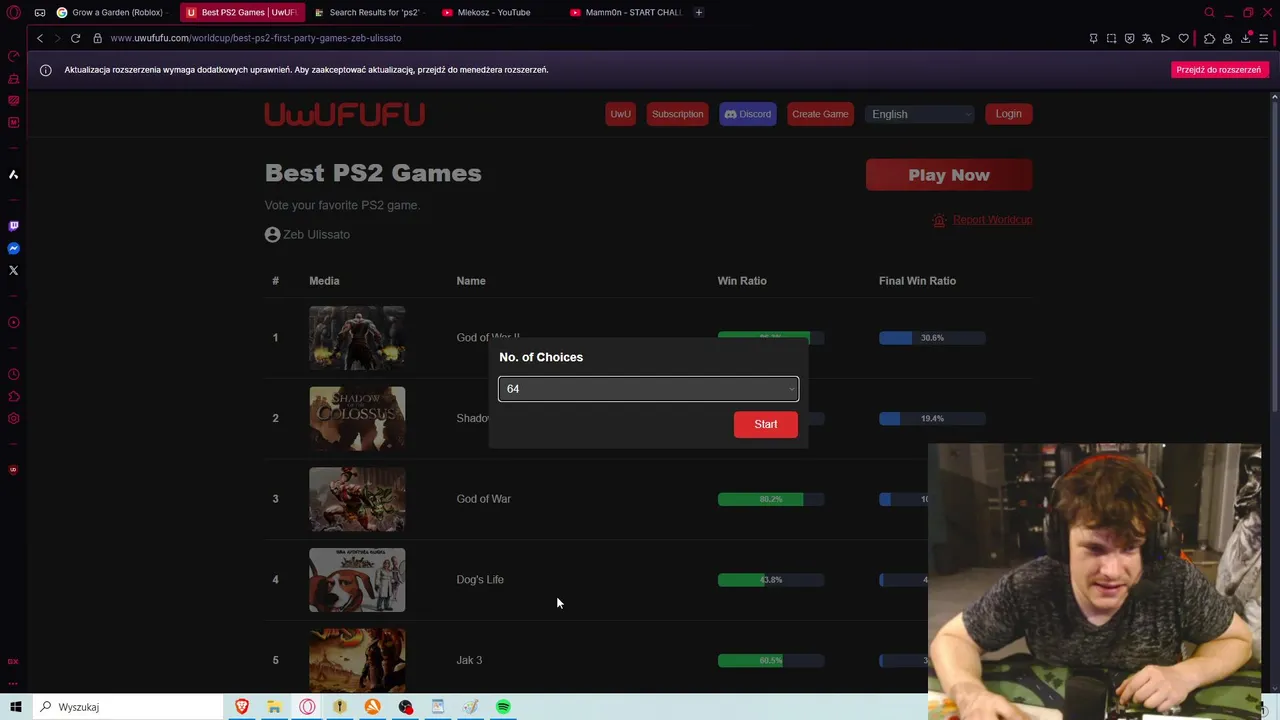Open sidebar history clock icon
This screenshot has width=1280, height=720.
(x=14, y=374)
